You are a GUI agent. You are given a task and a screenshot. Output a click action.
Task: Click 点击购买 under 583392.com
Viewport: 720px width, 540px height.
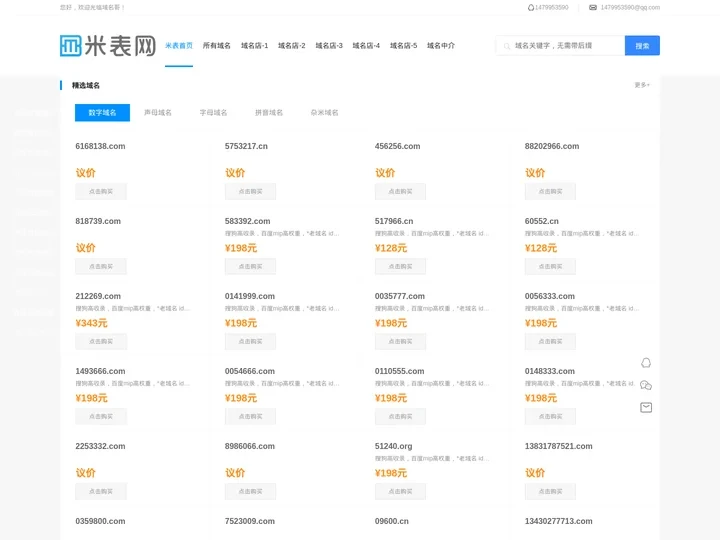(250, 266)
